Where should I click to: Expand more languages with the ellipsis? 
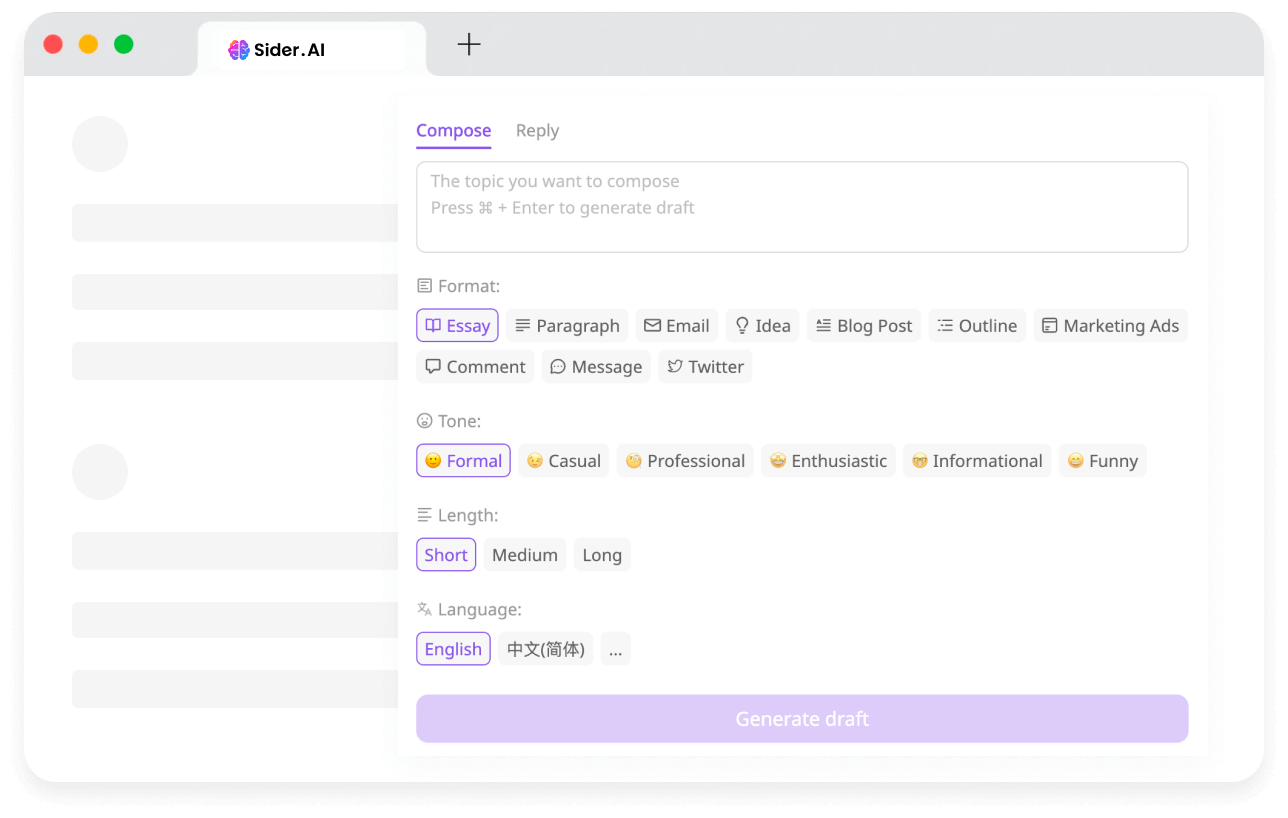(615, 649)
